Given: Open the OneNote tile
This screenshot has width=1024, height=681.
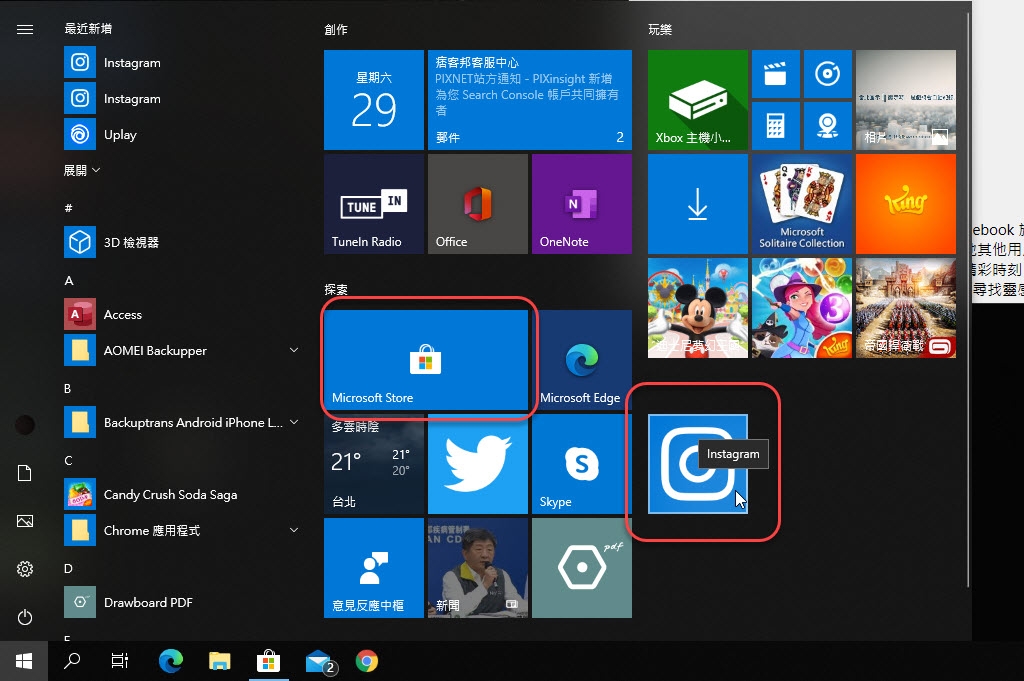Looking at the screenshot, I should pyautogui.click(x=581, y=204).
